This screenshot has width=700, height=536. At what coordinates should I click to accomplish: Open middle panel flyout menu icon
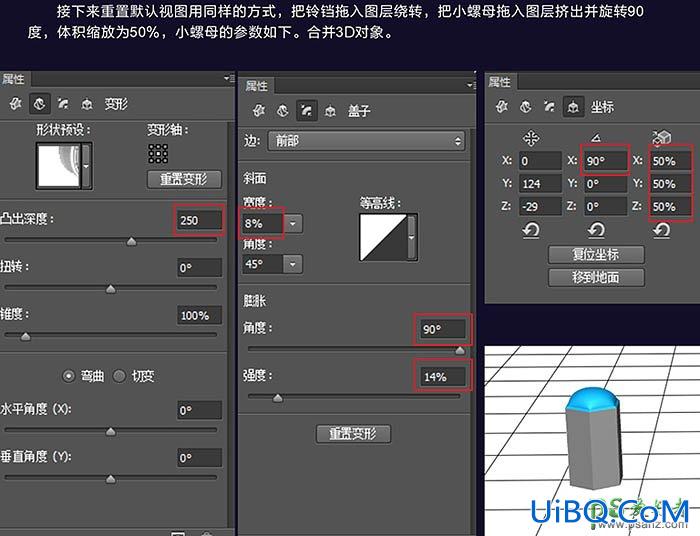pyautogui.click(x=471, y=85)
